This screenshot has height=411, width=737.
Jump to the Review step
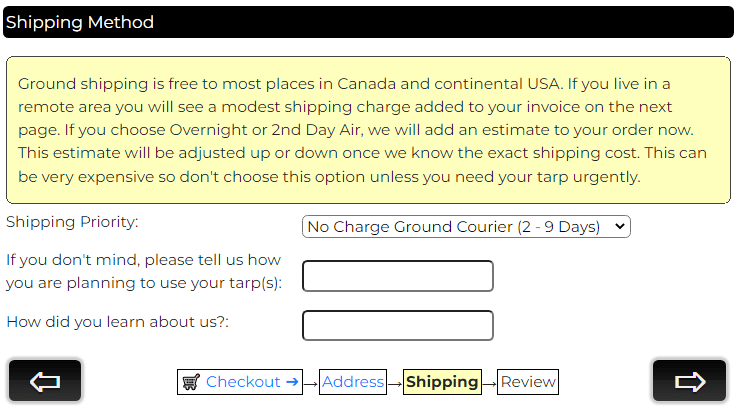coord(528,382)
